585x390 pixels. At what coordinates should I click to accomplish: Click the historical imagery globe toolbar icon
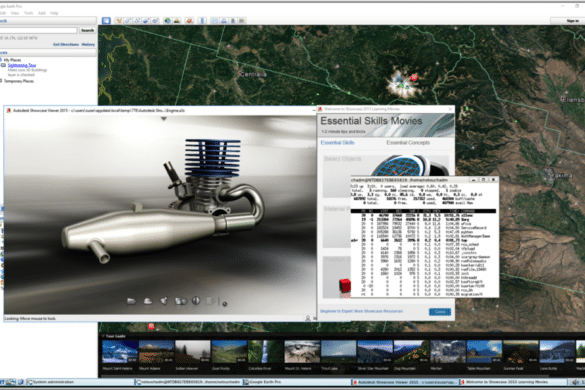click(168, 21)
